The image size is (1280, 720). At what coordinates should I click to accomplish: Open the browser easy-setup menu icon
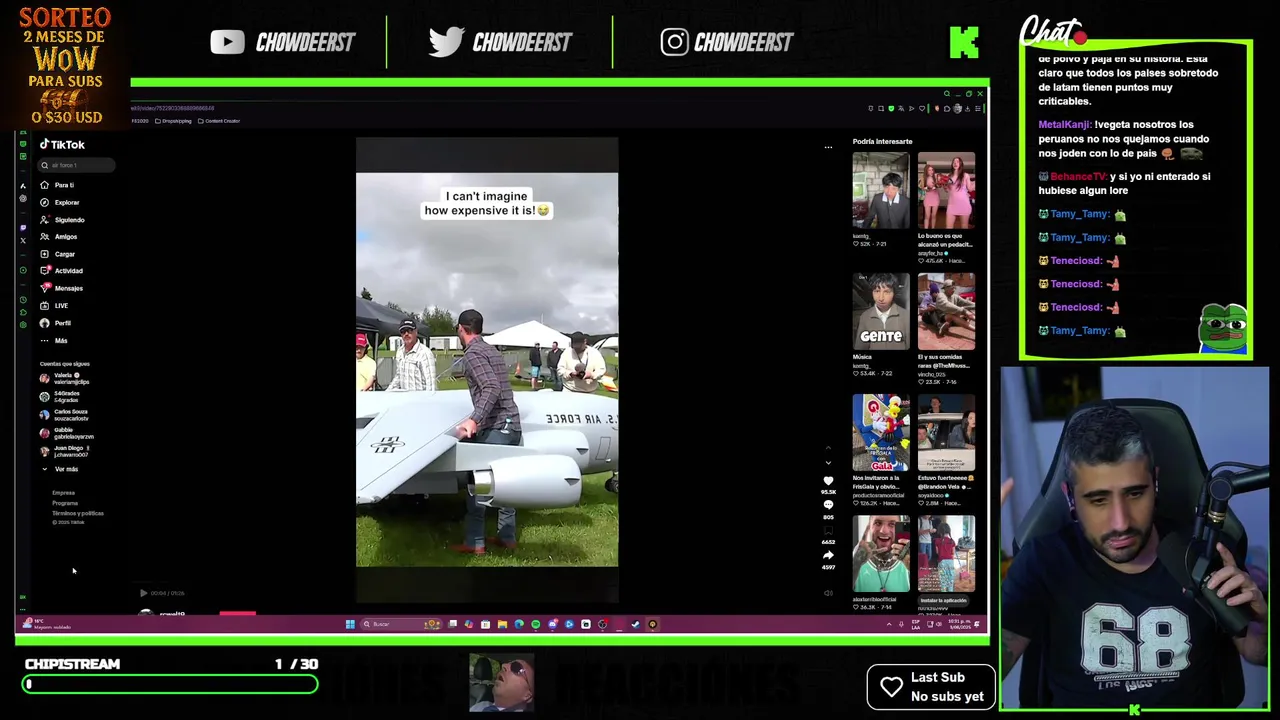pos(979,108)
